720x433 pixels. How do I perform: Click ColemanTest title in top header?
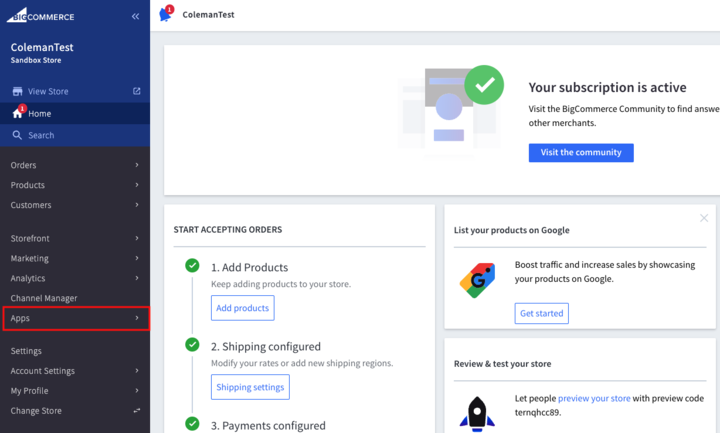[208, 15]
